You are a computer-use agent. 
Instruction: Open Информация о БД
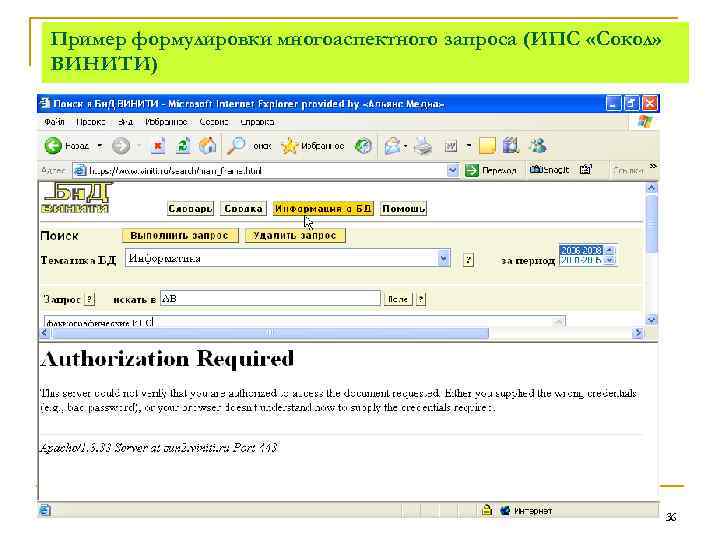pyautogui.click(x=323, y=208)
